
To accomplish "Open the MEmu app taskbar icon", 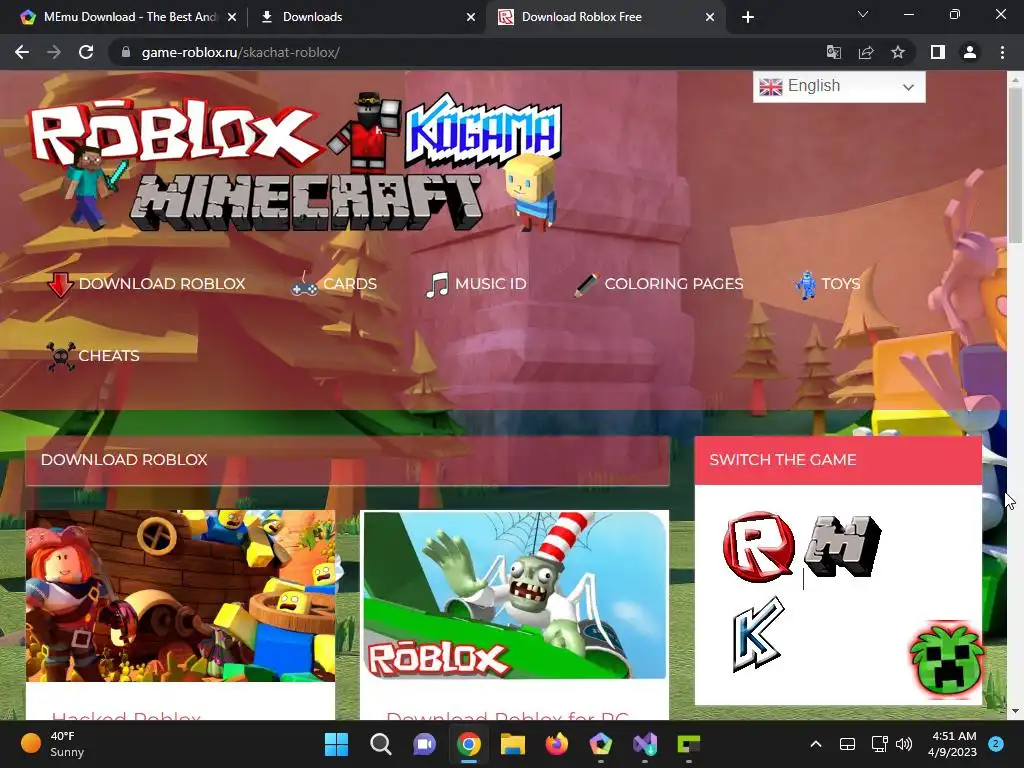I will point(601,744).
